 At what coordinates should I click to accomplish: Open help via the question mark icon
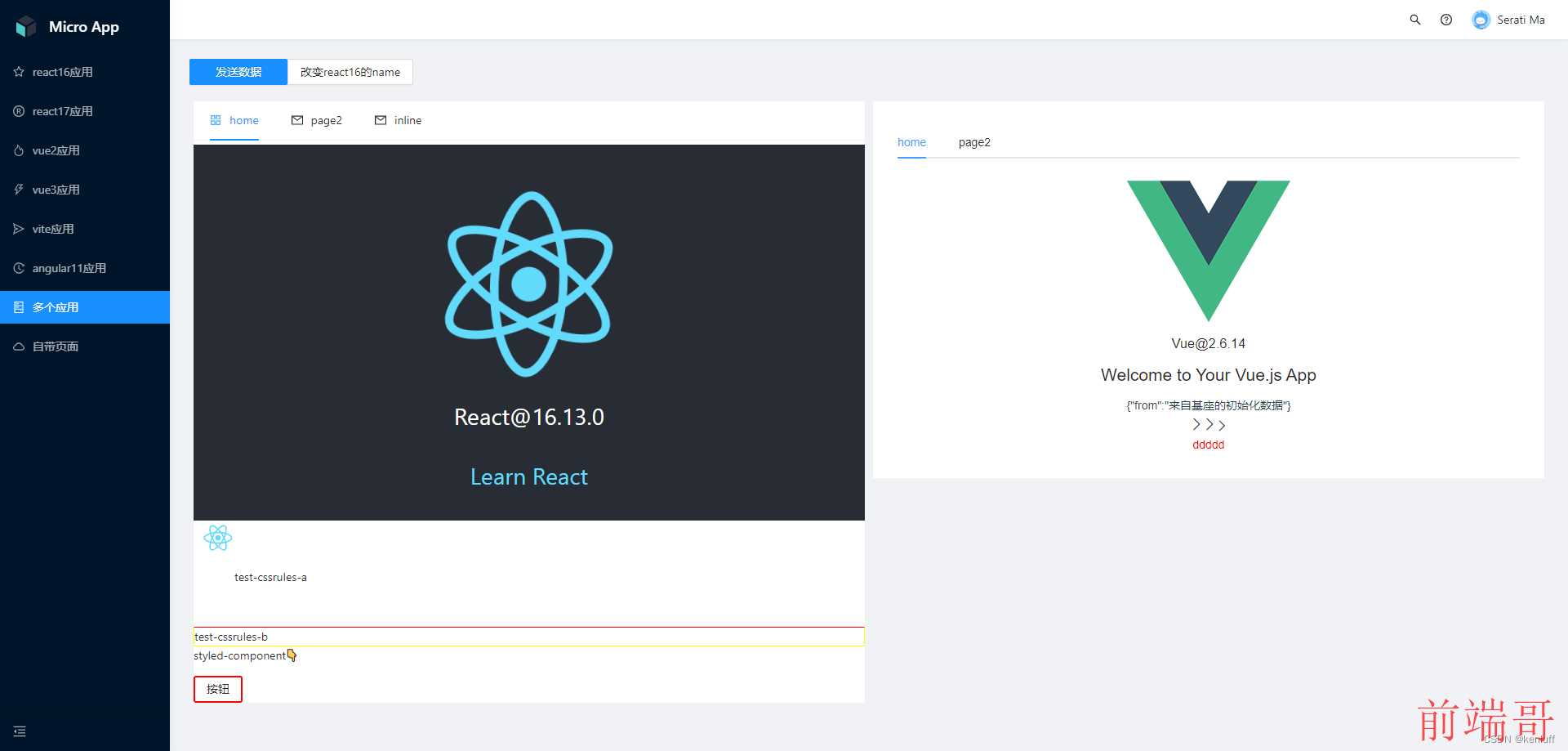point(1446,20)
